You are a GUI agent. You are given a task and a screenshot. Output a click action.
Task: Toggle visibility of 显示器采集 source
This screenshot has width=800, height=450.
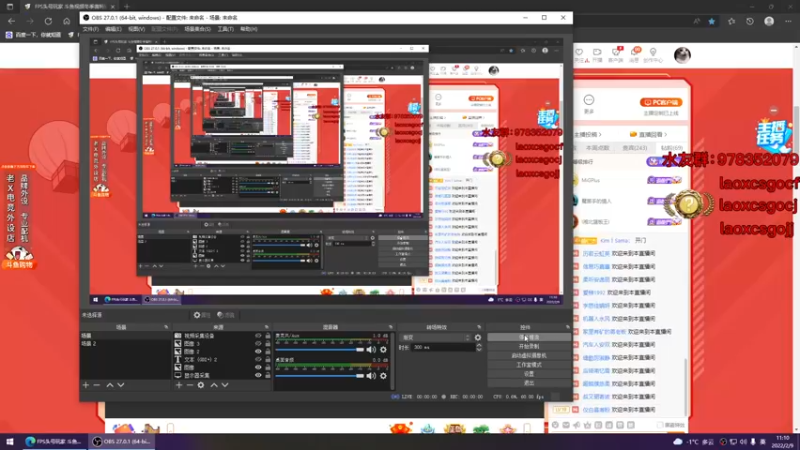tap(258, 375)
